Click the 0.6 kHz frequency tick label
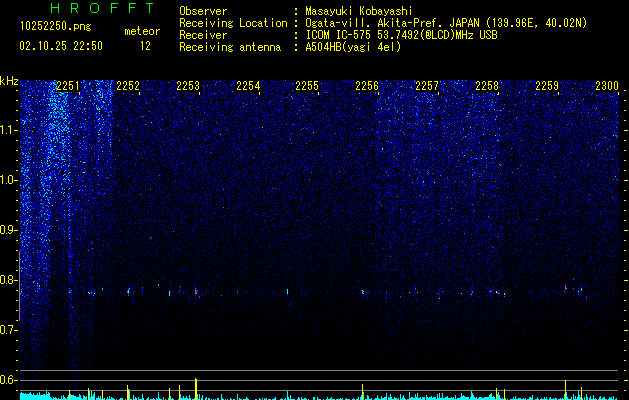Screen dimensions: 629x400 click(x=9, y=380)
